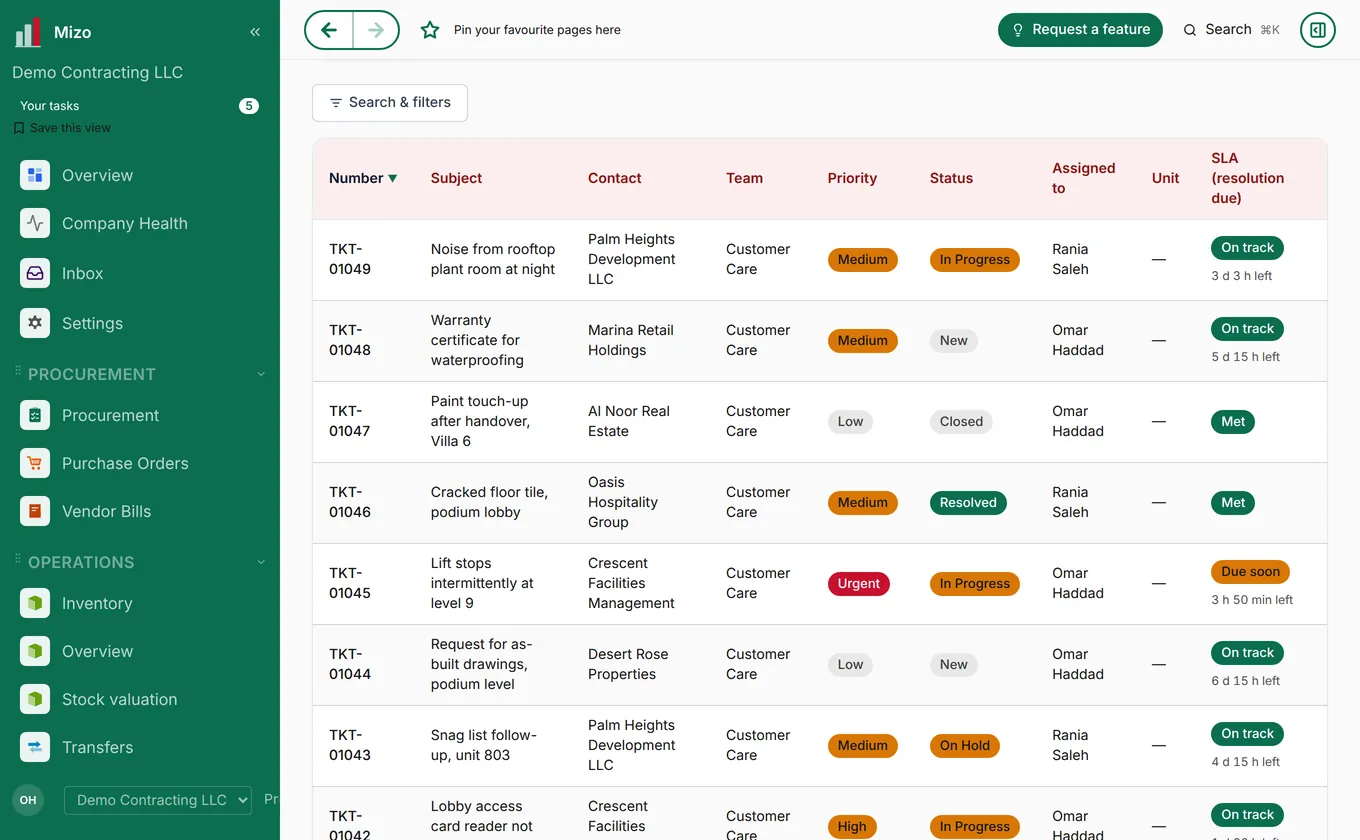Click the Status column header
The image size is (1360, 840).
951,178
